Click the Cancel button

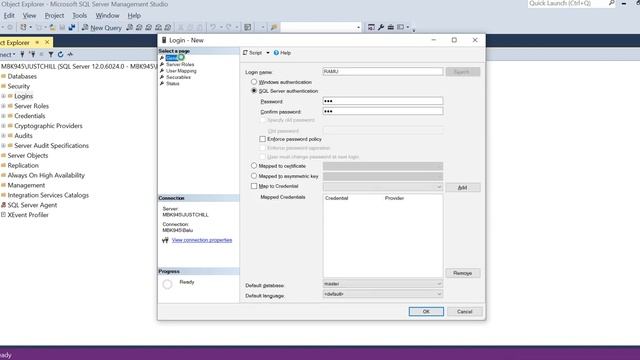click(464, 311)
